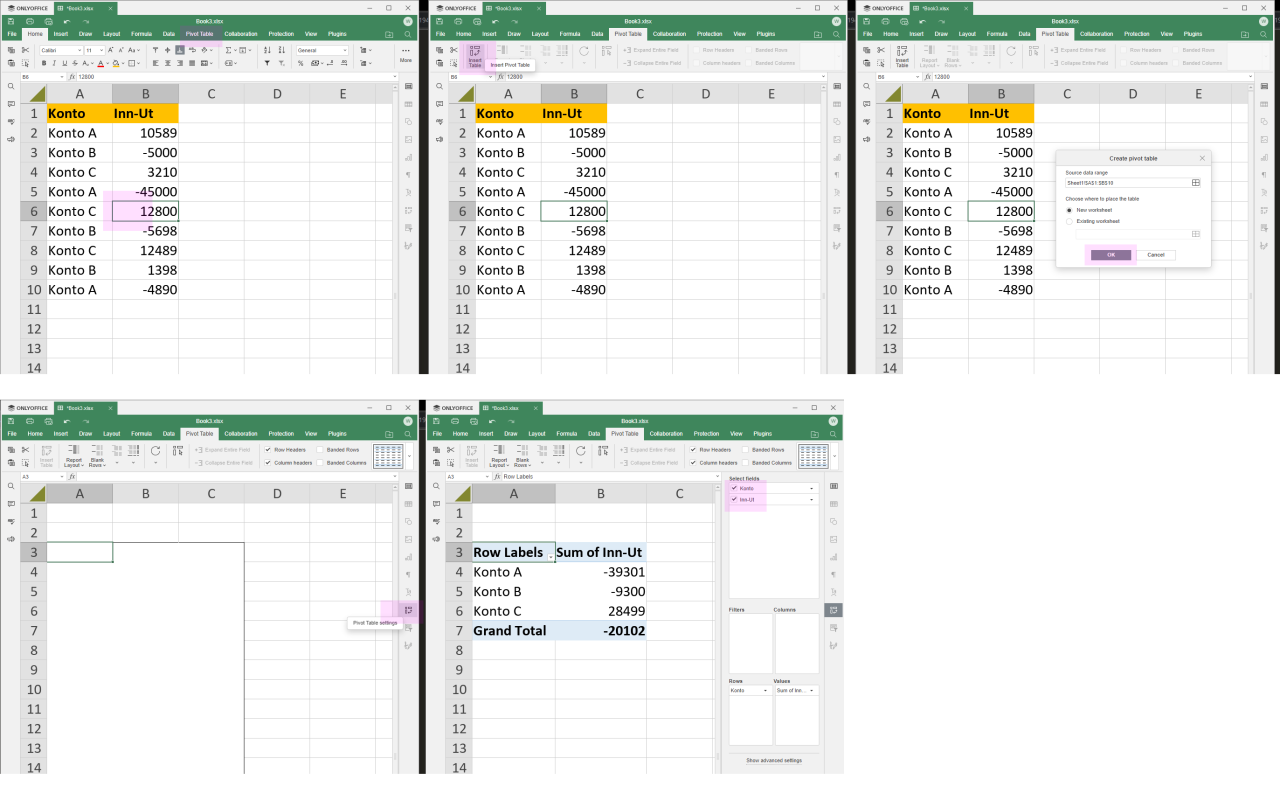Enable the Banded Rows checkbox

320,449
